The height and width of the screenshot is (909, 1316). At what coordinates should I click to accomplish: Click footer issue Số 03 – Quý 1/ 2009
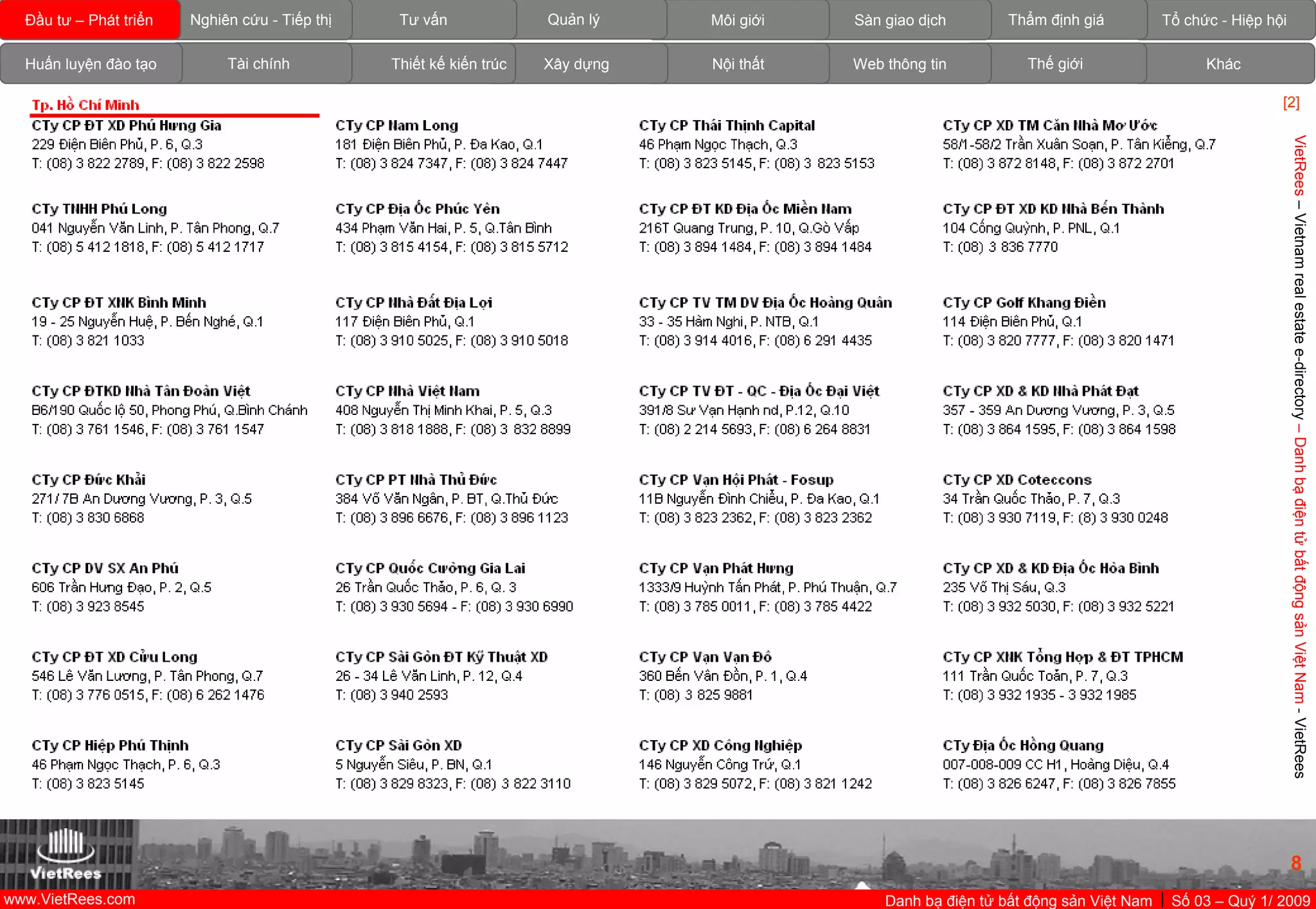tap(1240, 901)
